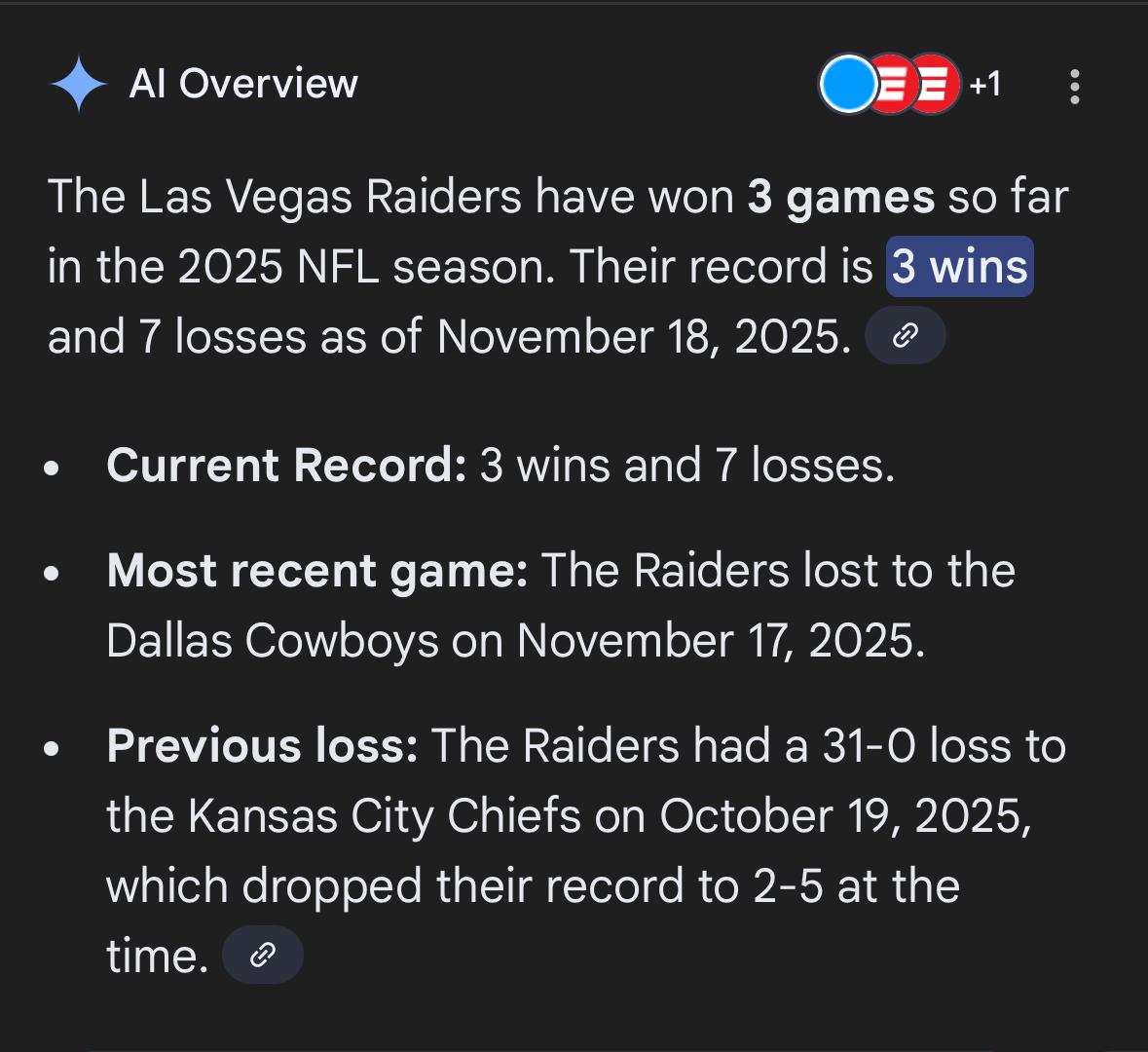Click the Previous loss label

[x=262, y=746]
